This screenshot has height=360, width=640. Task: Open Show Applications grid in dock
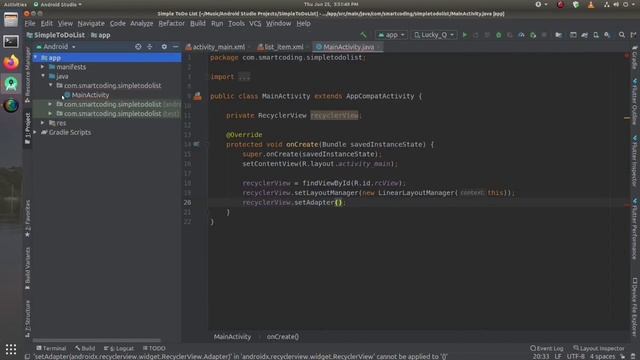[x=11, y=349]
